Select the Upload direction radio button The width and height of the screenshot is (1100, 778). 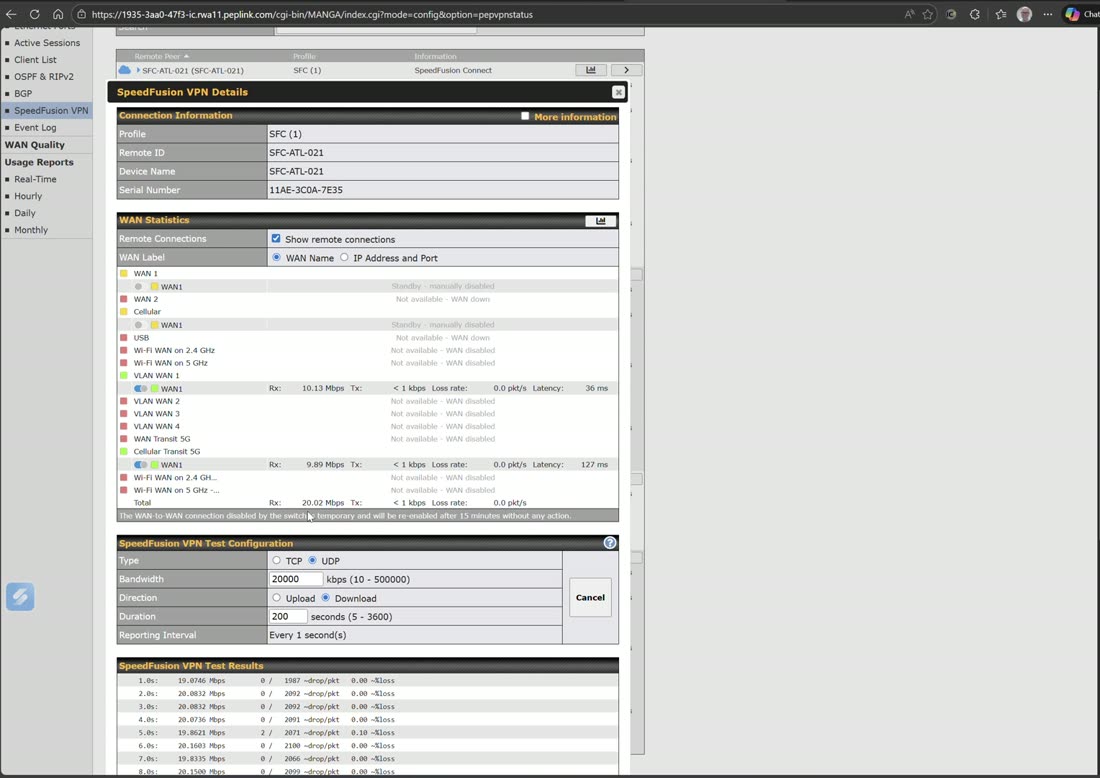276,598
